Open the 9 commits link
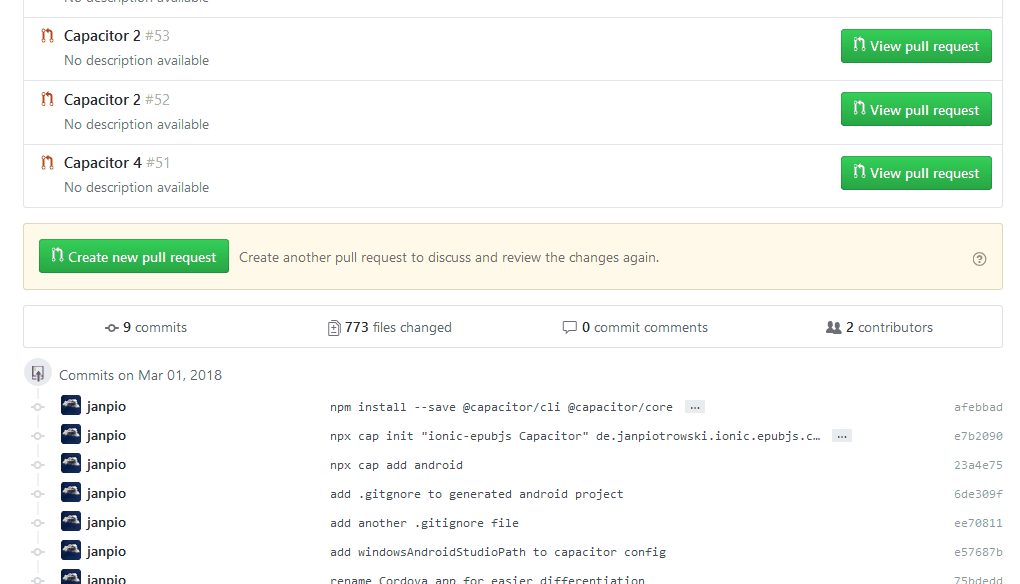1020x584 pixels. click(154, 327)
